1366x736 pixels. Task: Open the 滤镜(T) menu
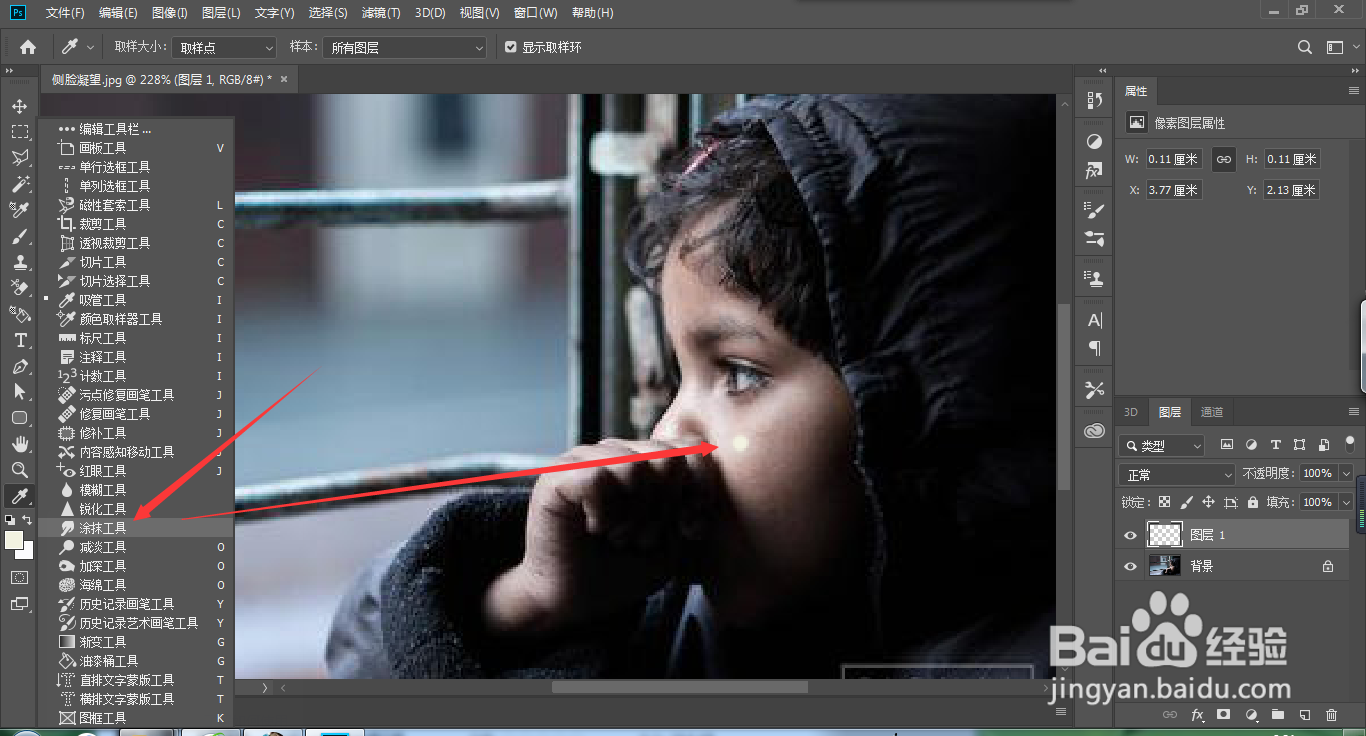point(381,13)
